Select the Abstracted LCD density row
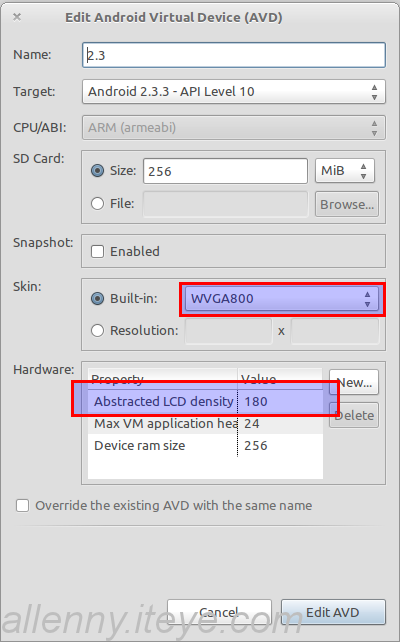The width and height of the screenshot is (400, 642). pyautogui.click(x=206, y=401)
